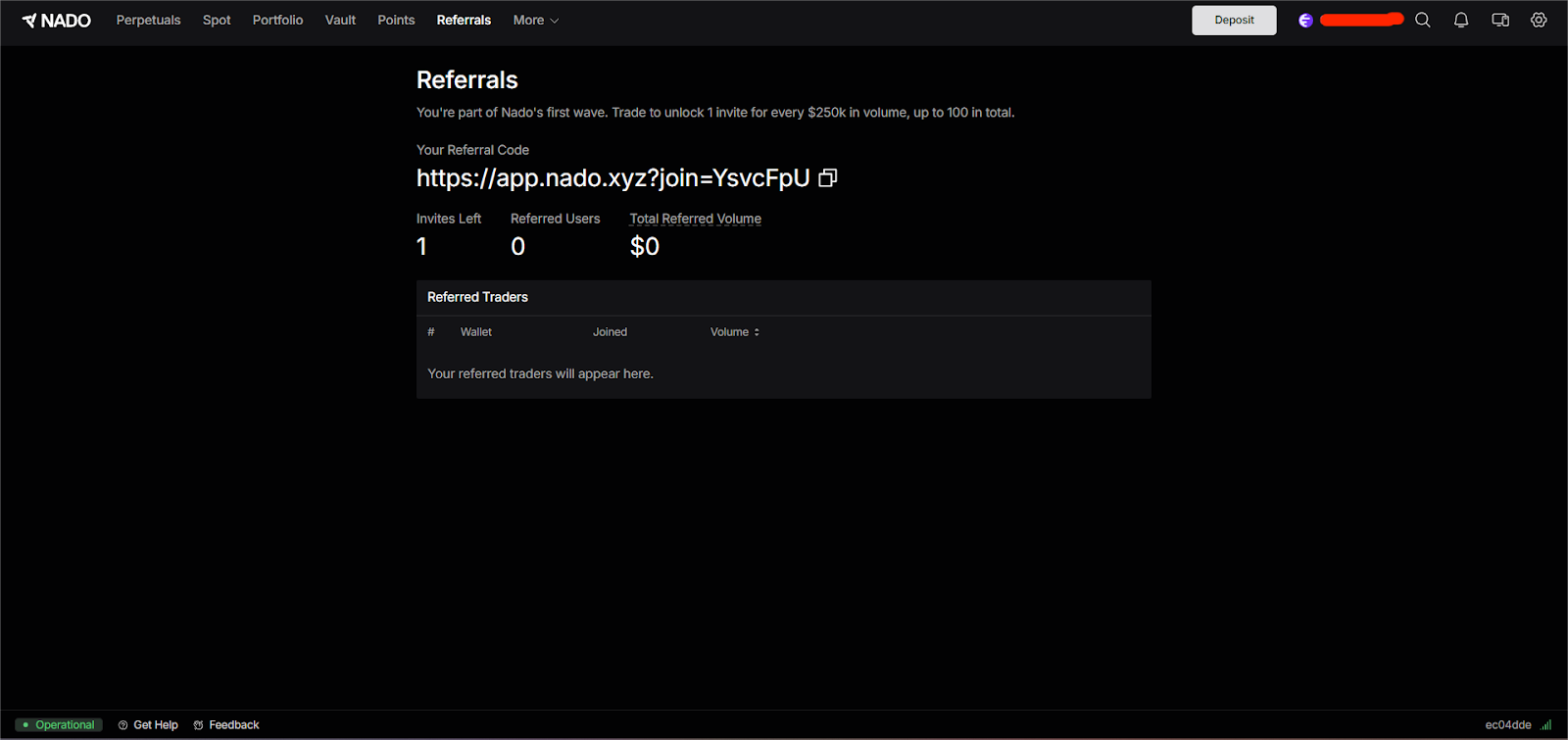This screenshot has width=1568, height=740.
Task: Open the Portfolio page
Action: pos(277,20)
